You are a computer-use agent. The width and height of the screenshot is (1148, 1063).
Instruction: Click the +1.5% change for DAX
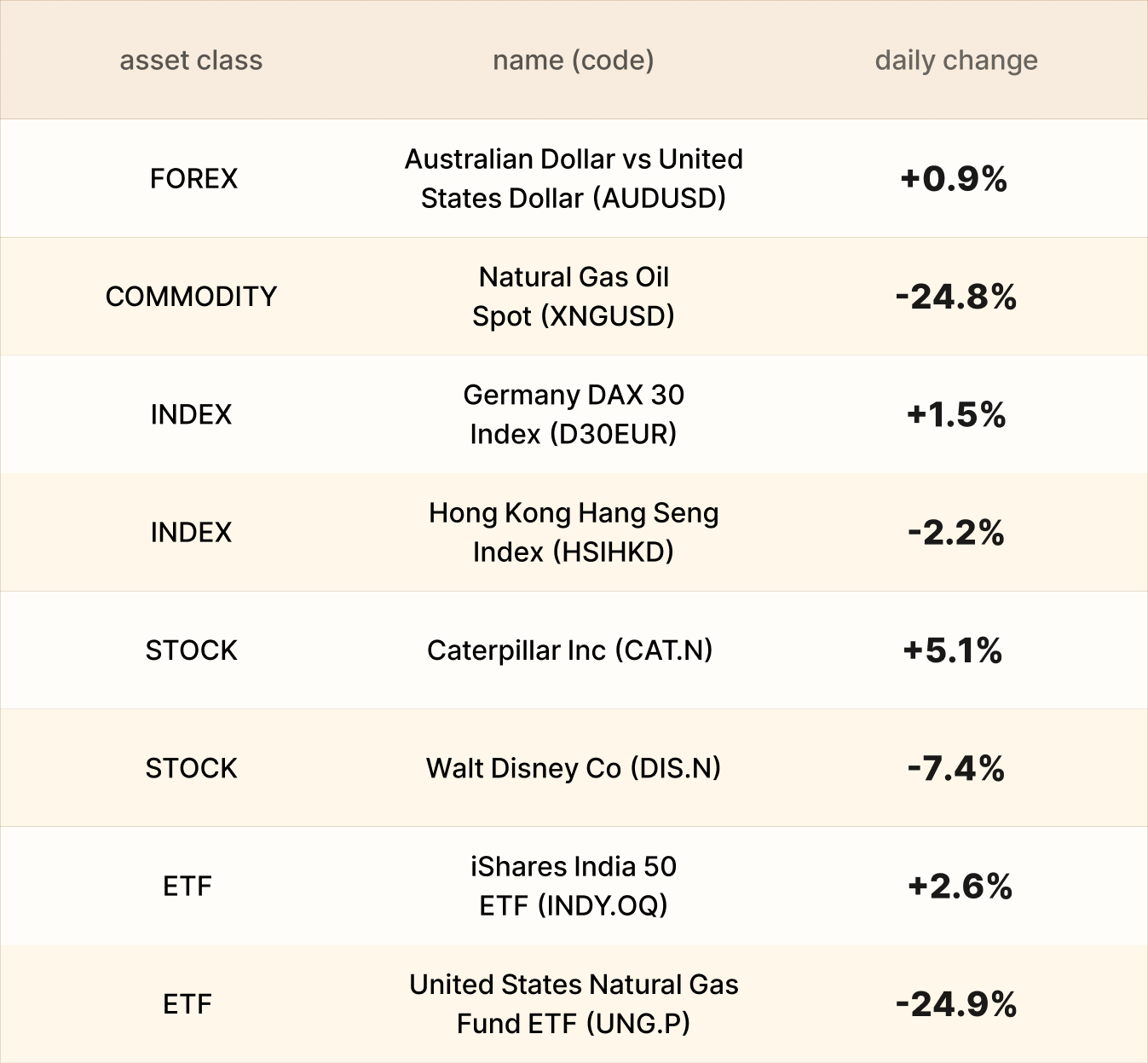point(955,415)
